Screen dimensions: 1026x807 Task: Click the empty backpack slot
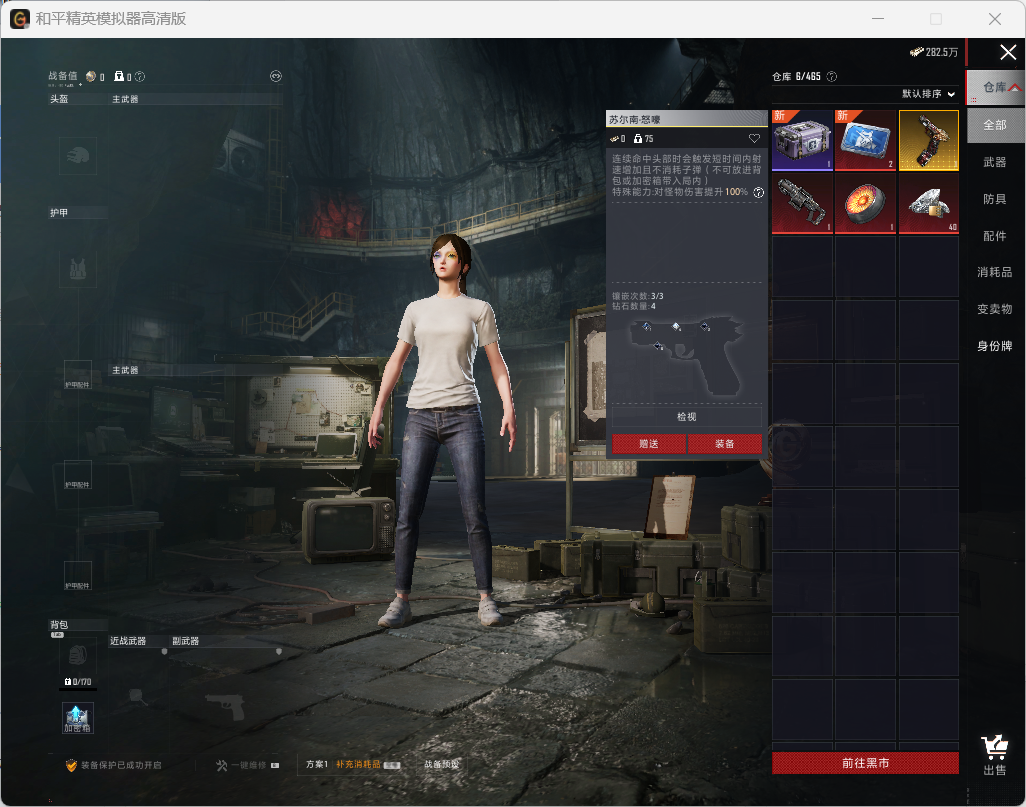tap(78, 654)
